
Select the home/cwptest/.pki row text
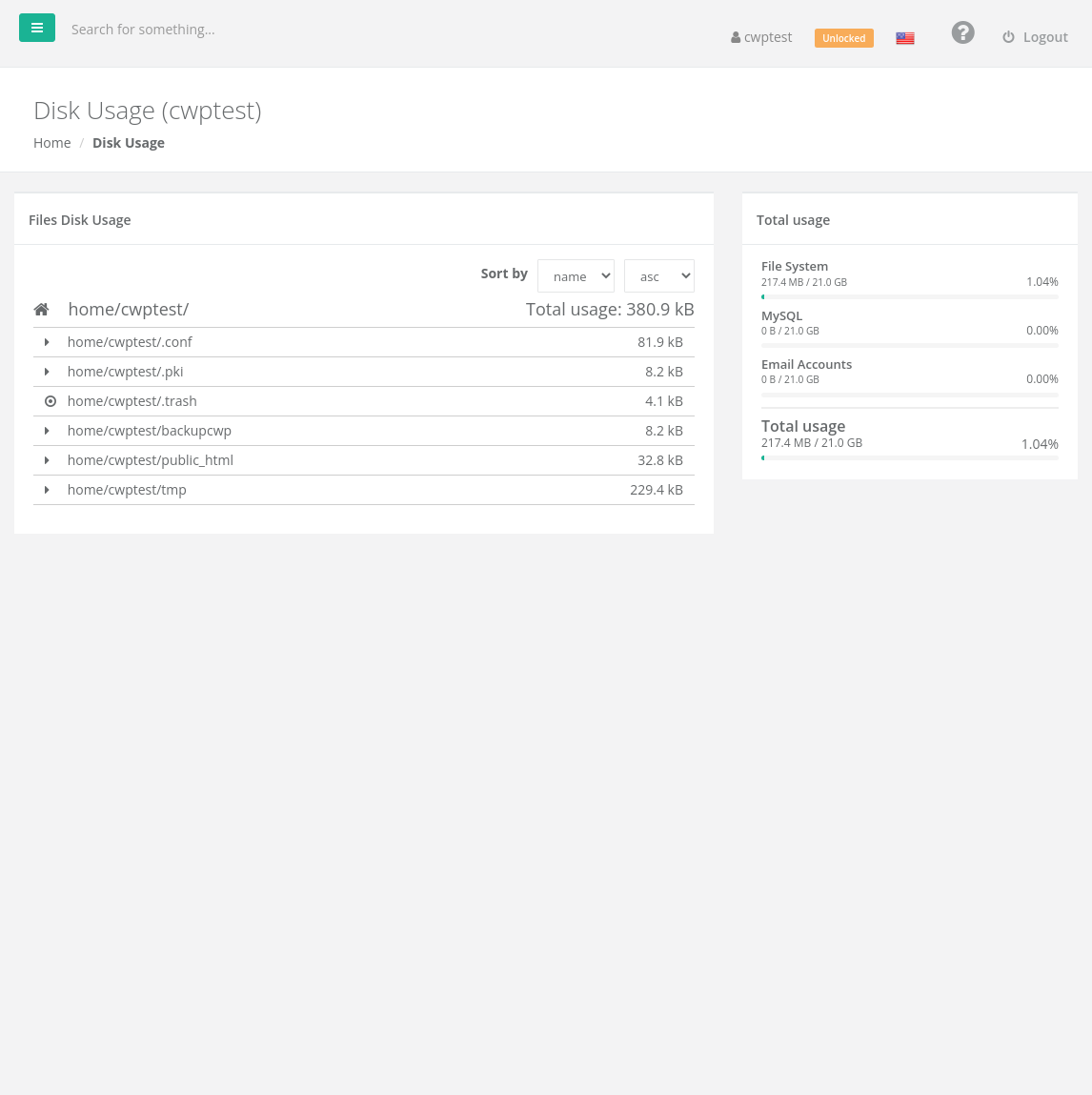pyautogui.click(x=126, y=372)
